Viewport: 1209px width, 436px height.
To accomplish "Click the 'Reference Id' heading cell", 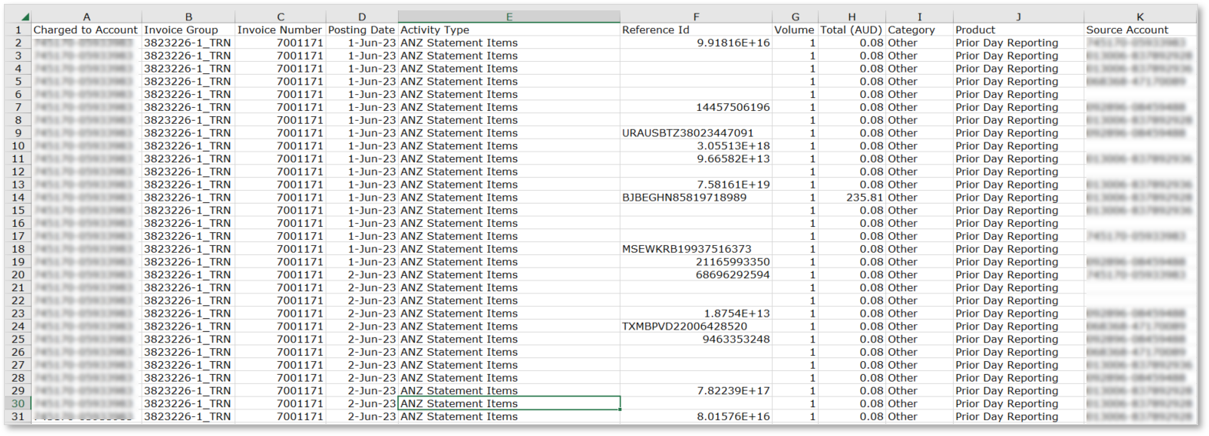I will (x=696, y=30).
